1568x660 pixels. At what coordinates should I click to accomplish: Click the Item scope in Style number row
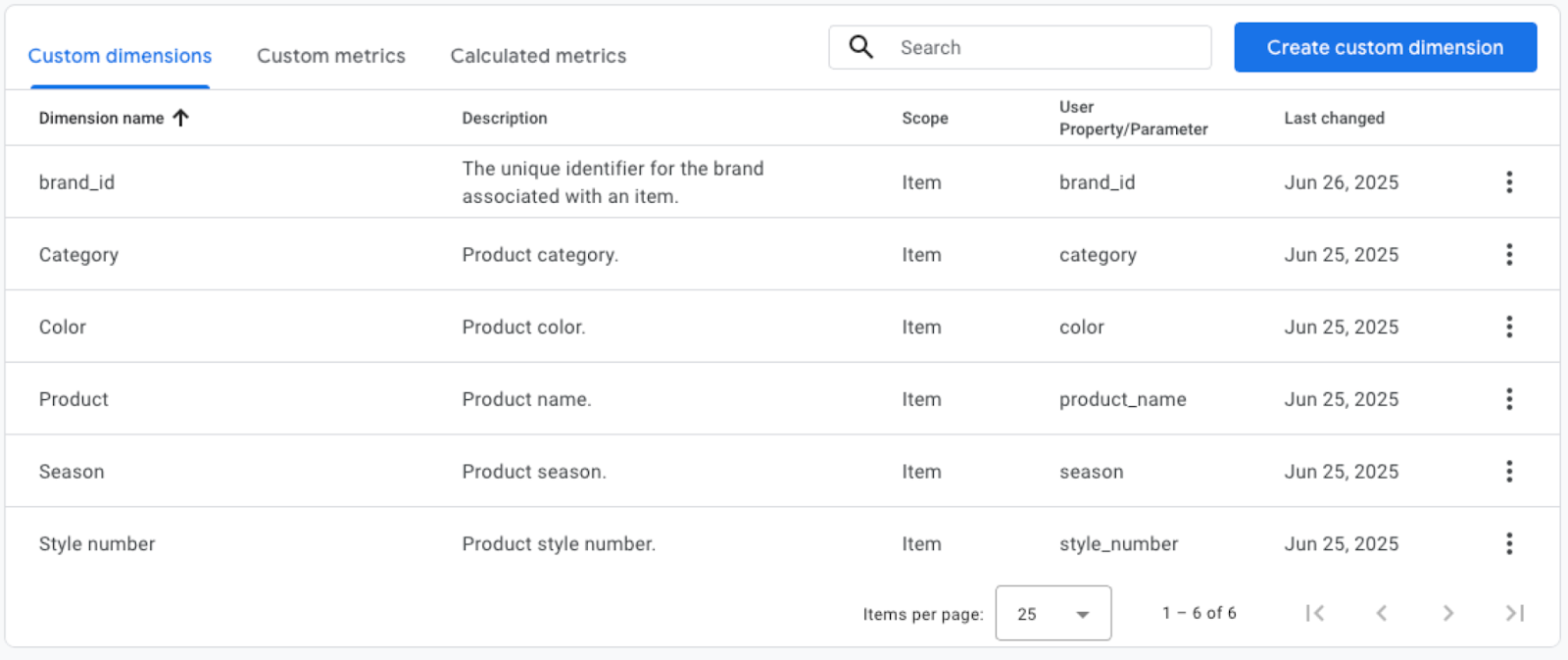(x=921, y=543)
